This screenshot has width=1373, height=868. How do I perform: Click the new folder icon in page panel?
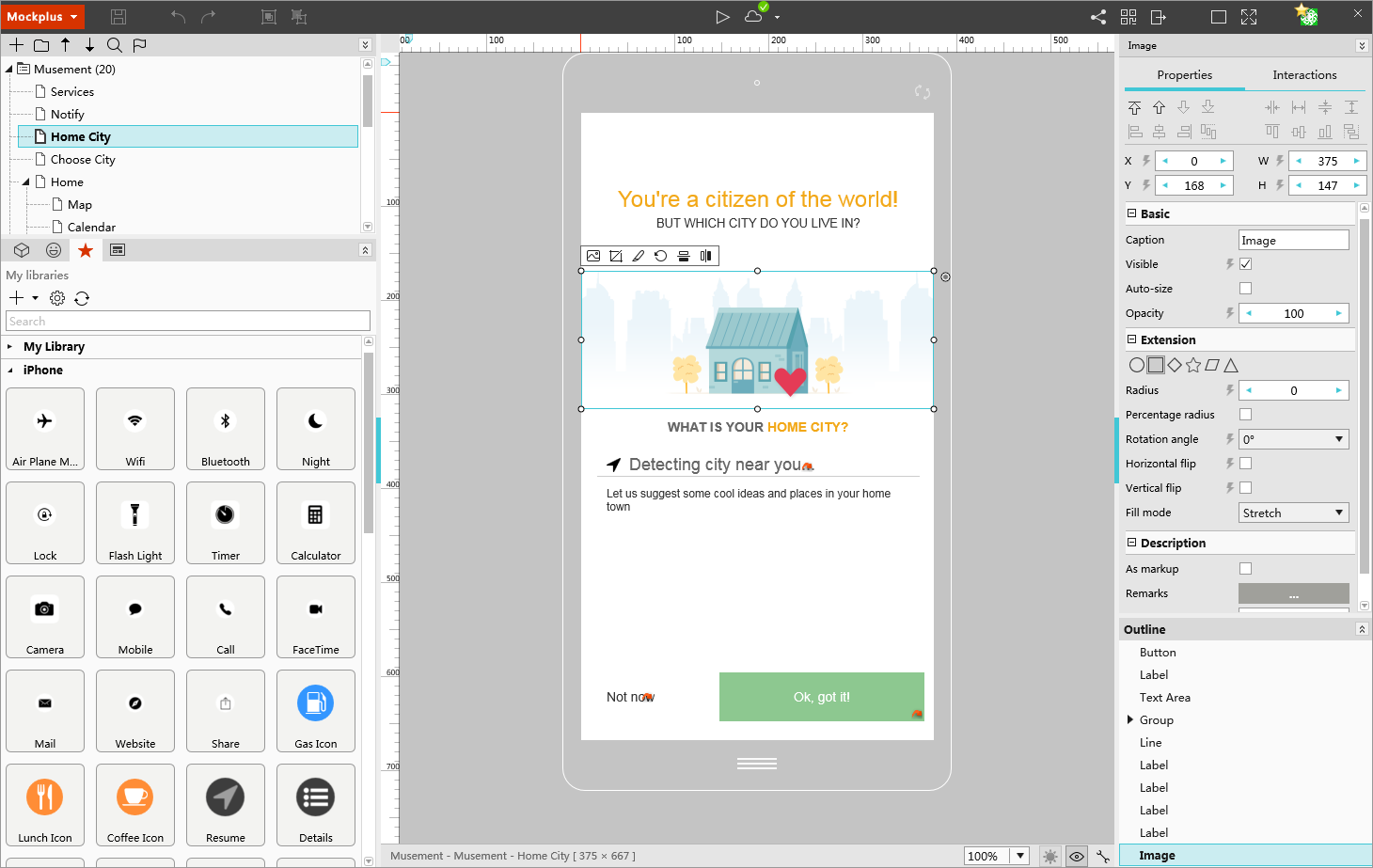coord(41,45)
